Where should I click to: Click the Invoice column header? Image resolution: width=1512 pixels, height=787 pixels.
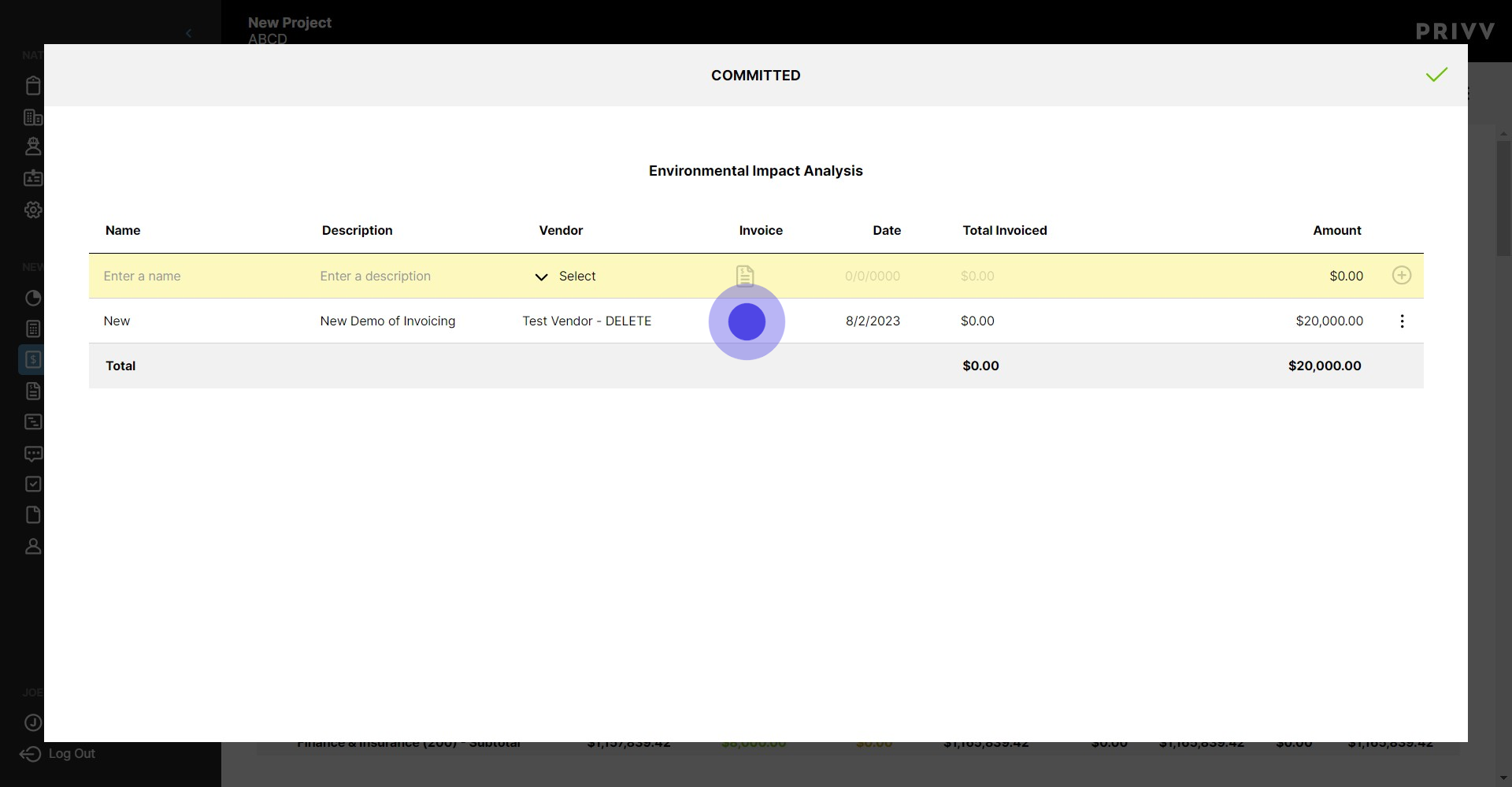[761, 231]
